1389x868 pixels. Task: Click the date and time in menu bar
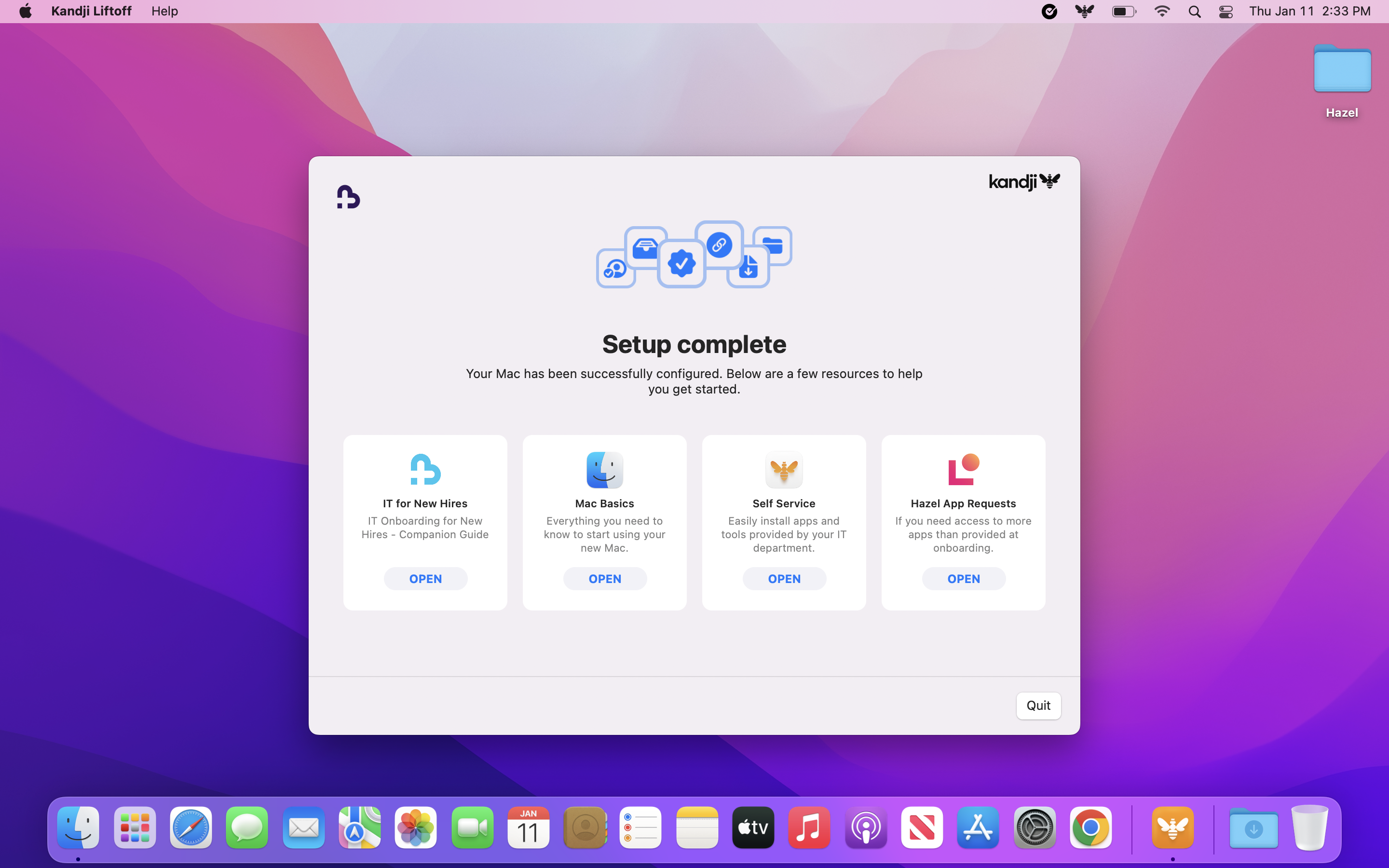pyautogui.click(x=1310, y=12)
